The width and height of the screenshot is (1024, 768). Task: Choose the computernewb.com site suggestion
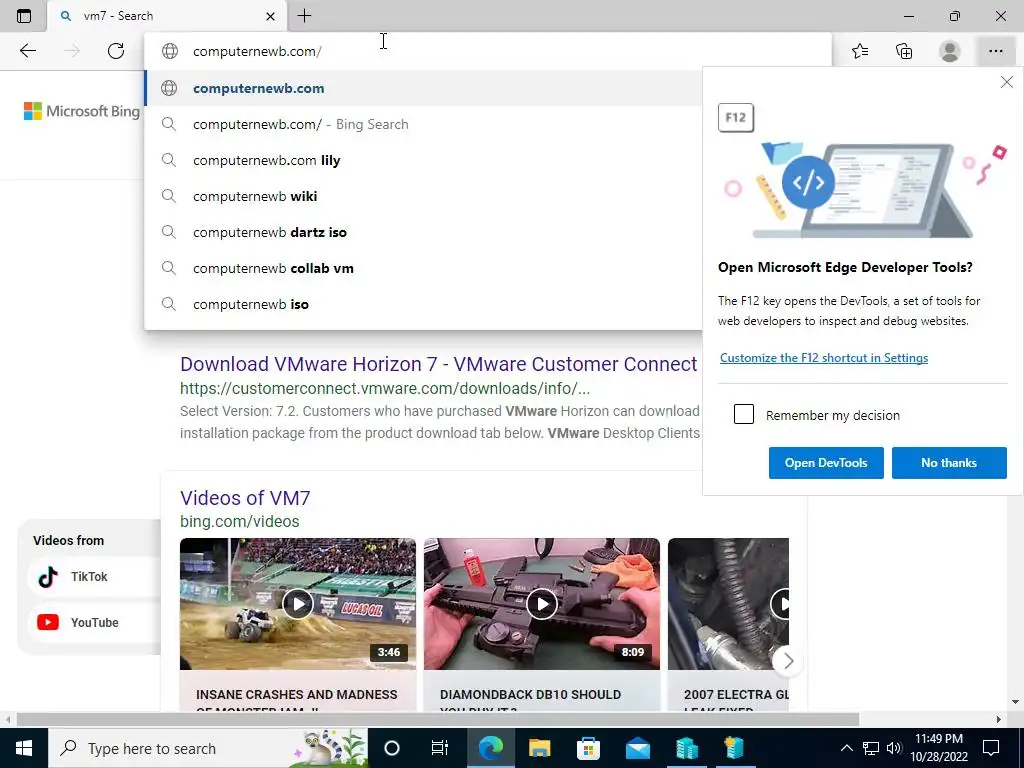(423, 88)
